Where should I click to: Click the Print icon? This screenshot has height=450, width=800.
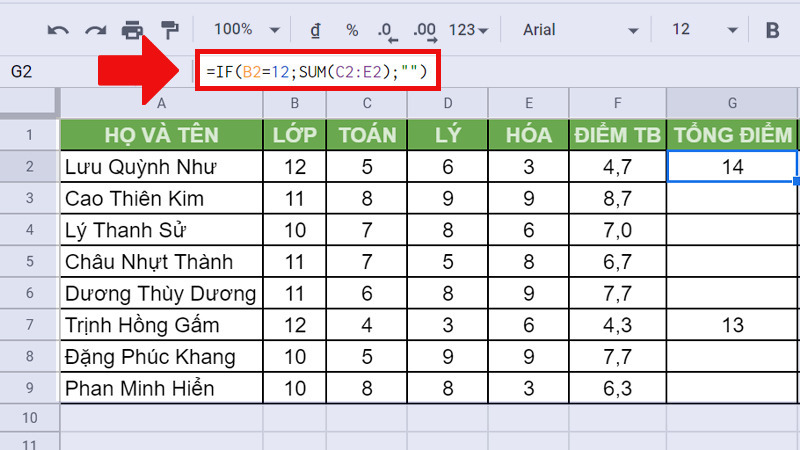coord(132,30)
